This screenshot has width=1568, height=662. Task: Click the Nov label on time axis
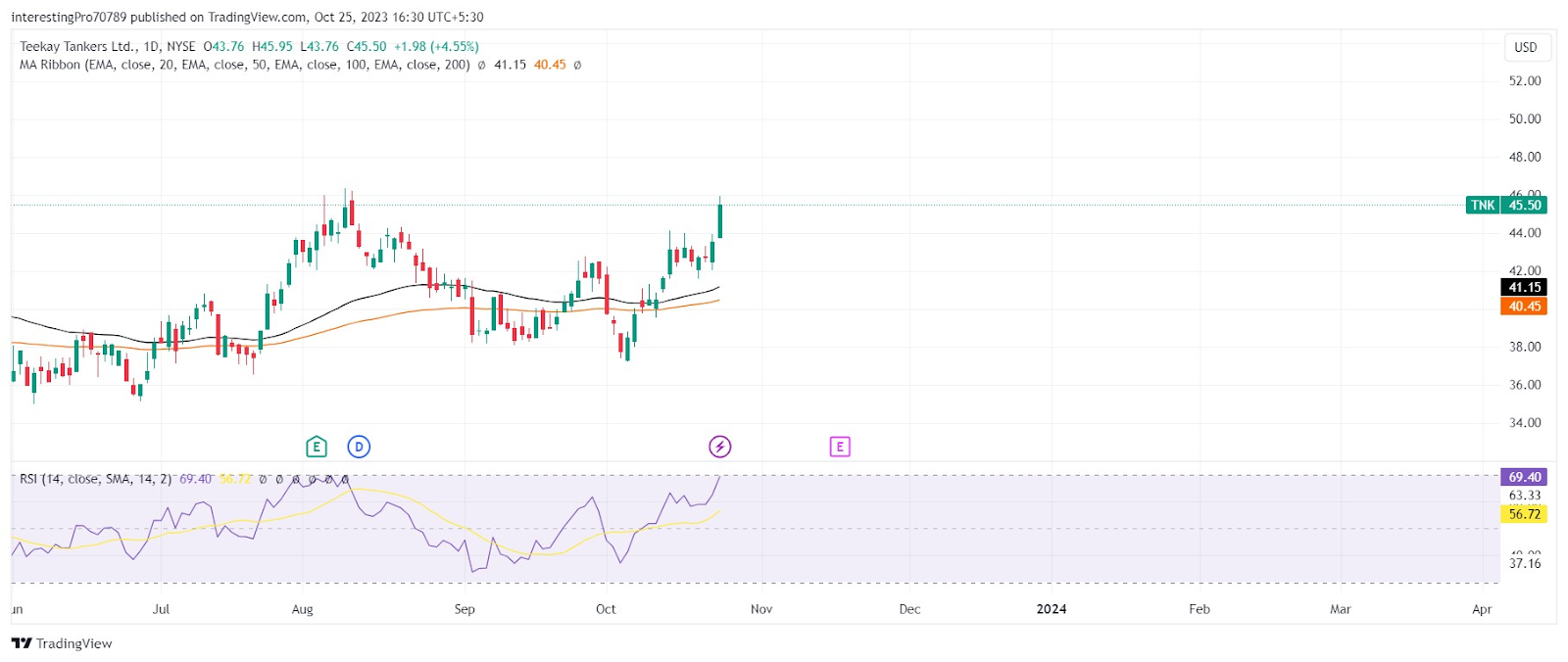click(x=761, y=609)
